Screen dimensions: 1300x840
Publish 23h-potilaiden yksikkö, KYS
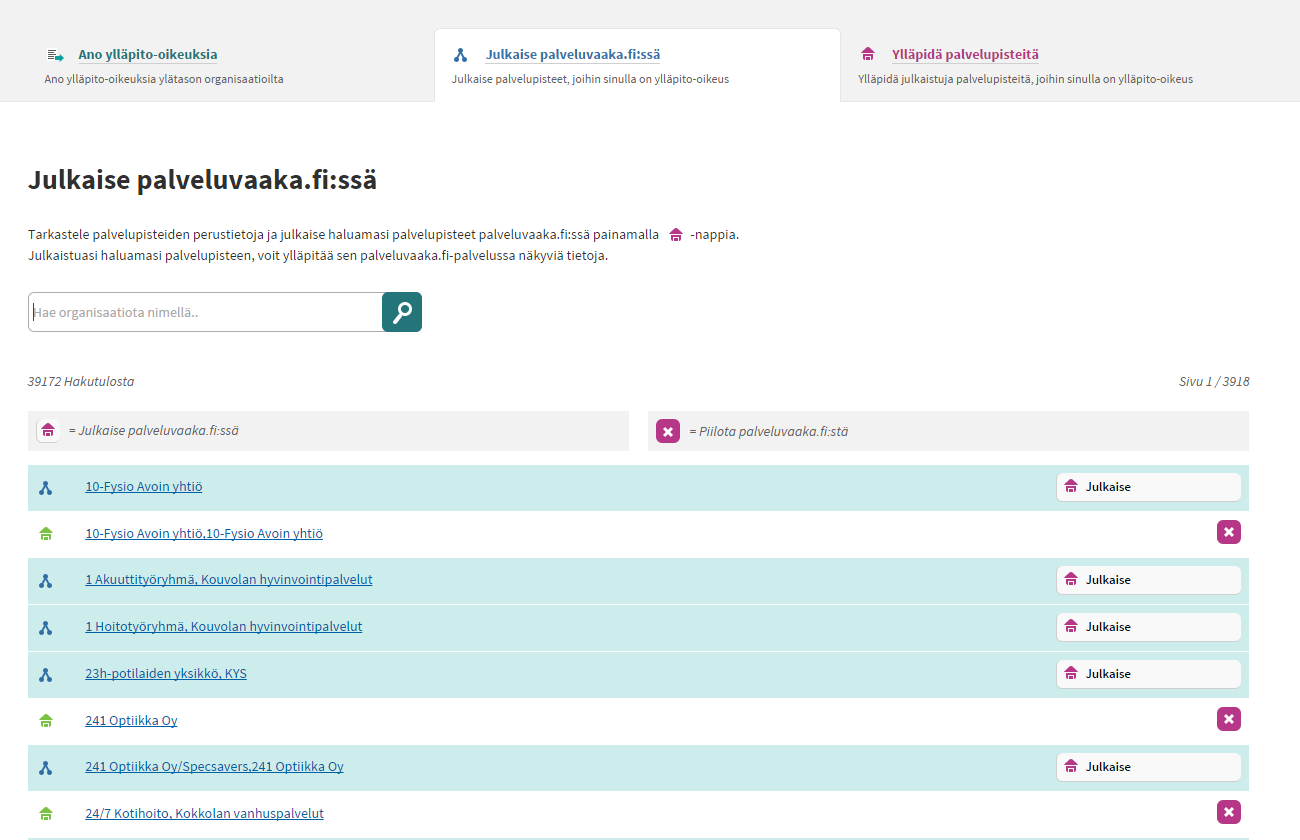point(1149,674)
